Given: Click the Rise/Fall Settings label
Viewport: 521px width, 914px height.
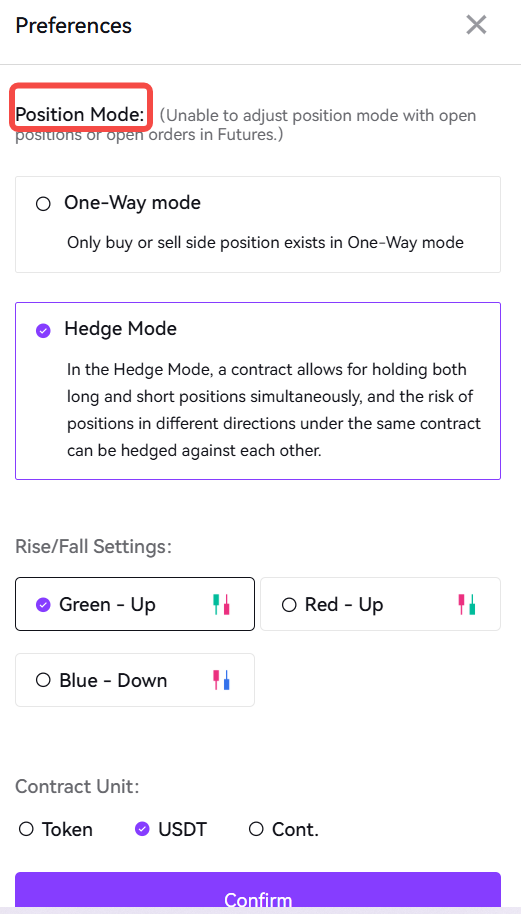Looking at the screenshot, I should [93, 547].
